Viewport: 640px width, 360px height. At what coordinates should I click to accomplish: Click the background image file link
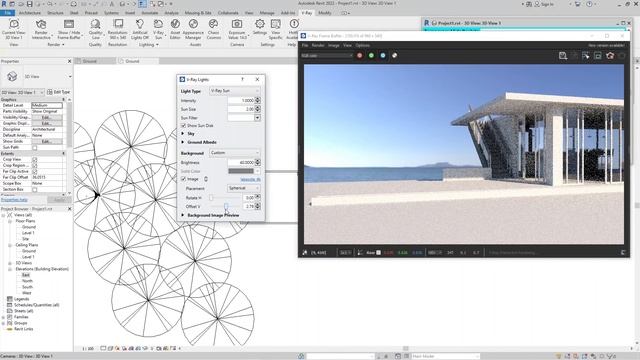coord(250,180)
